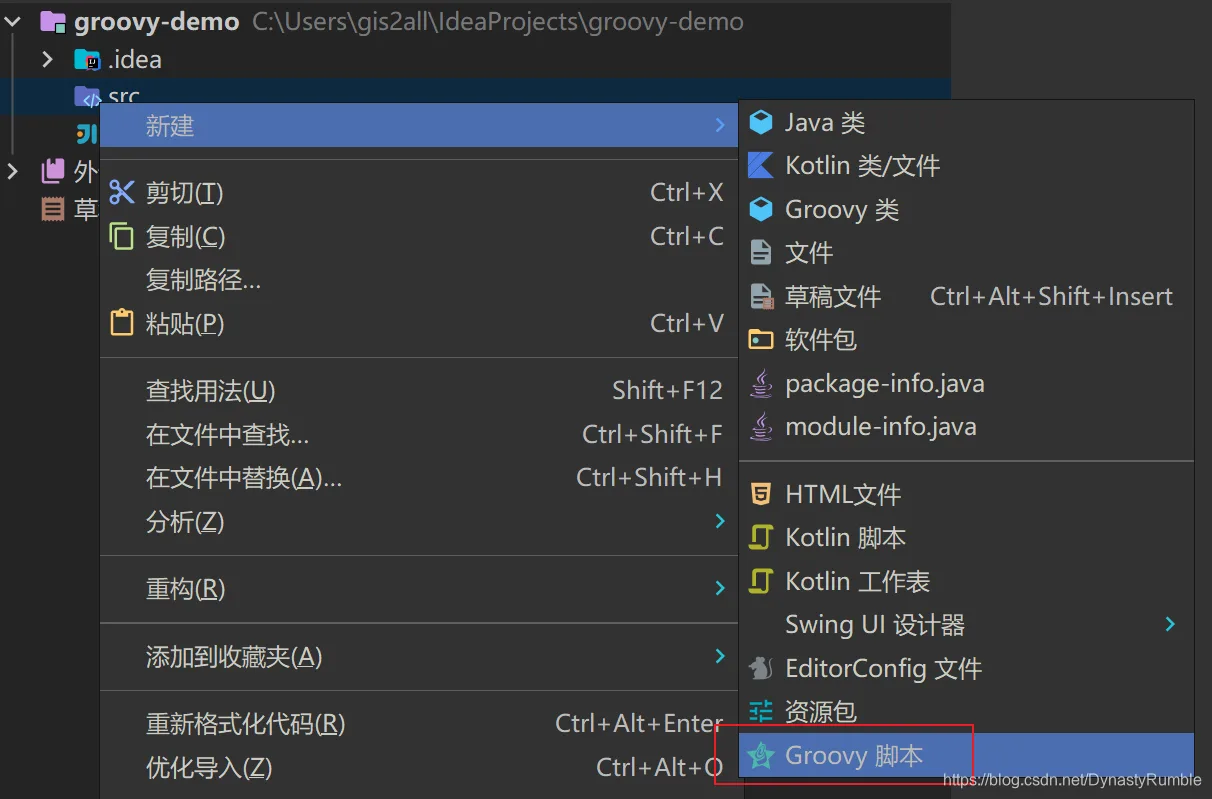The height and width of the screenshot is (799, 1212).
Task: Click the 软件包 package folder icon
Action: [x=761, y=340]
